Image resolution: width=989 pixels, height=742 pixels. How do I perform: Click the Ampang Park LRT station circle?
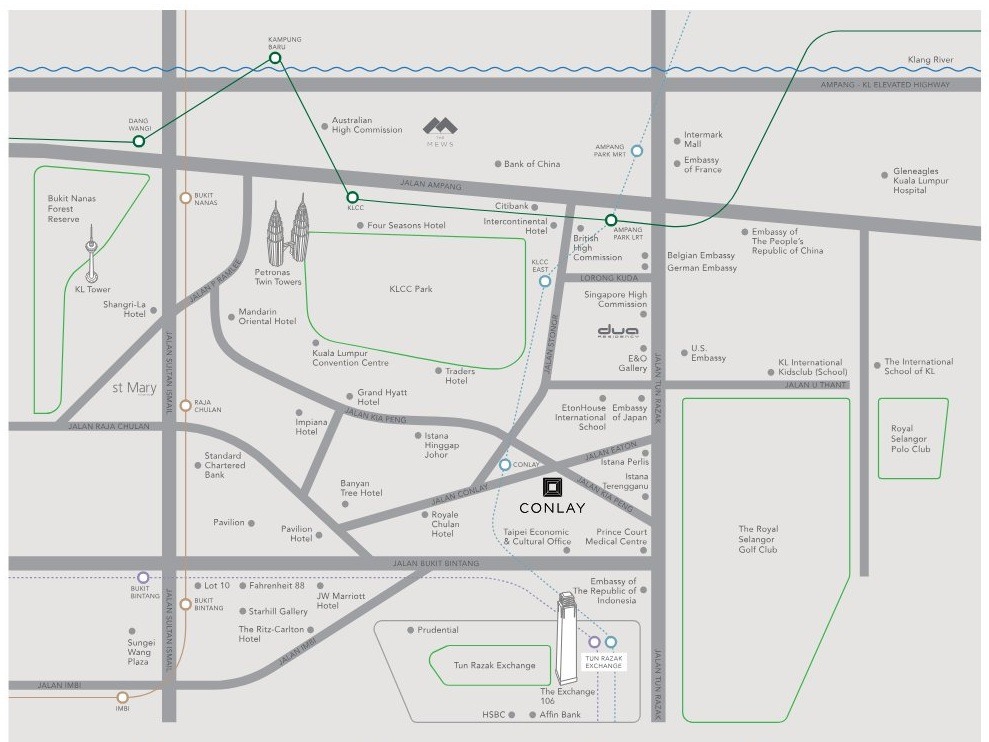click(x=611, y=220)
